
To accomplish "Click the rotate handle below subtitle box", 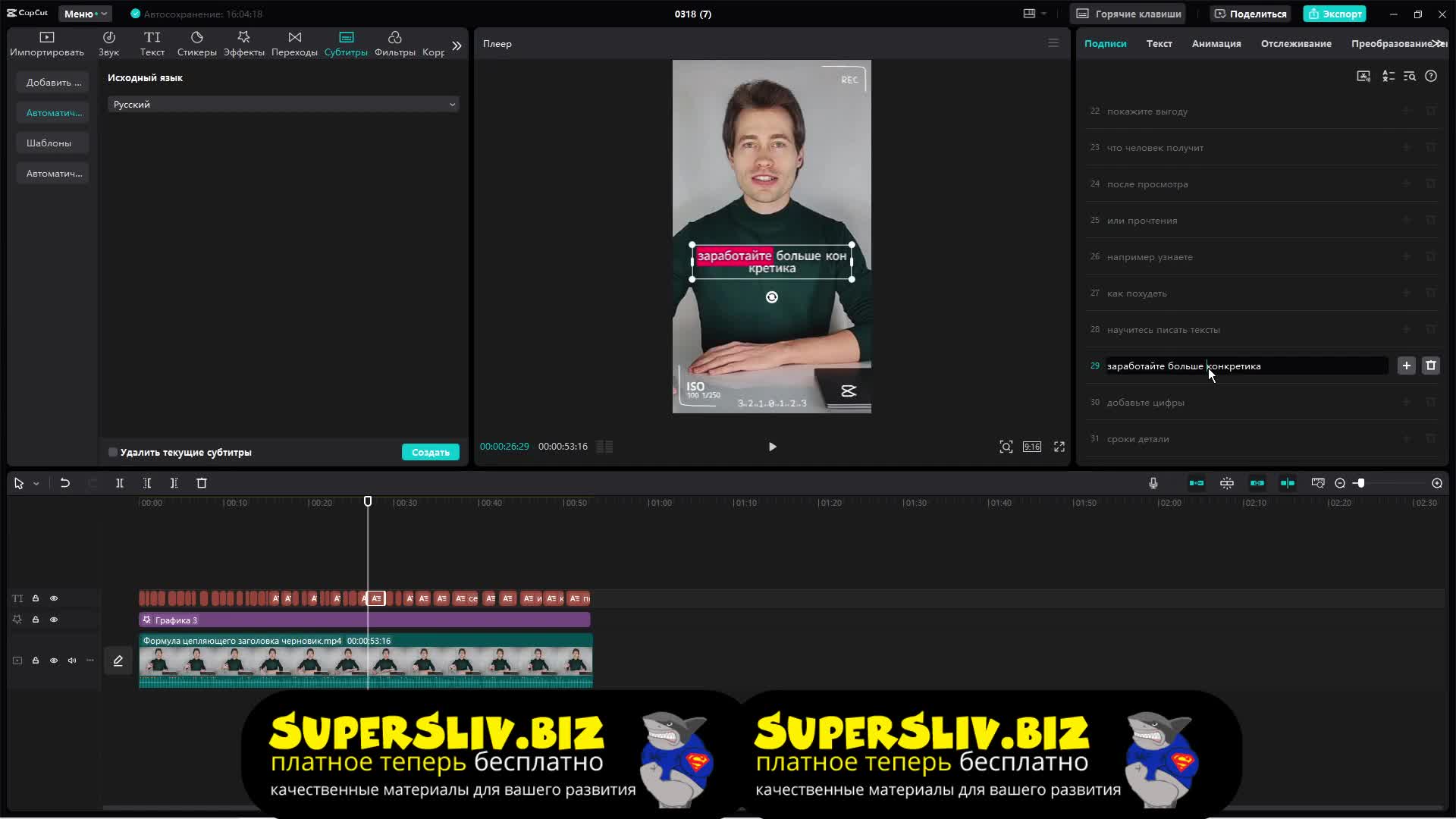I will pyautogui.click(x=772, y=297).
